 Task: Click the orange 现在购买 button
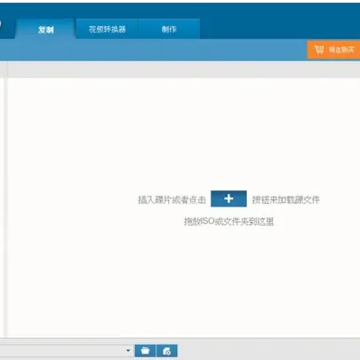coord(334,50)
